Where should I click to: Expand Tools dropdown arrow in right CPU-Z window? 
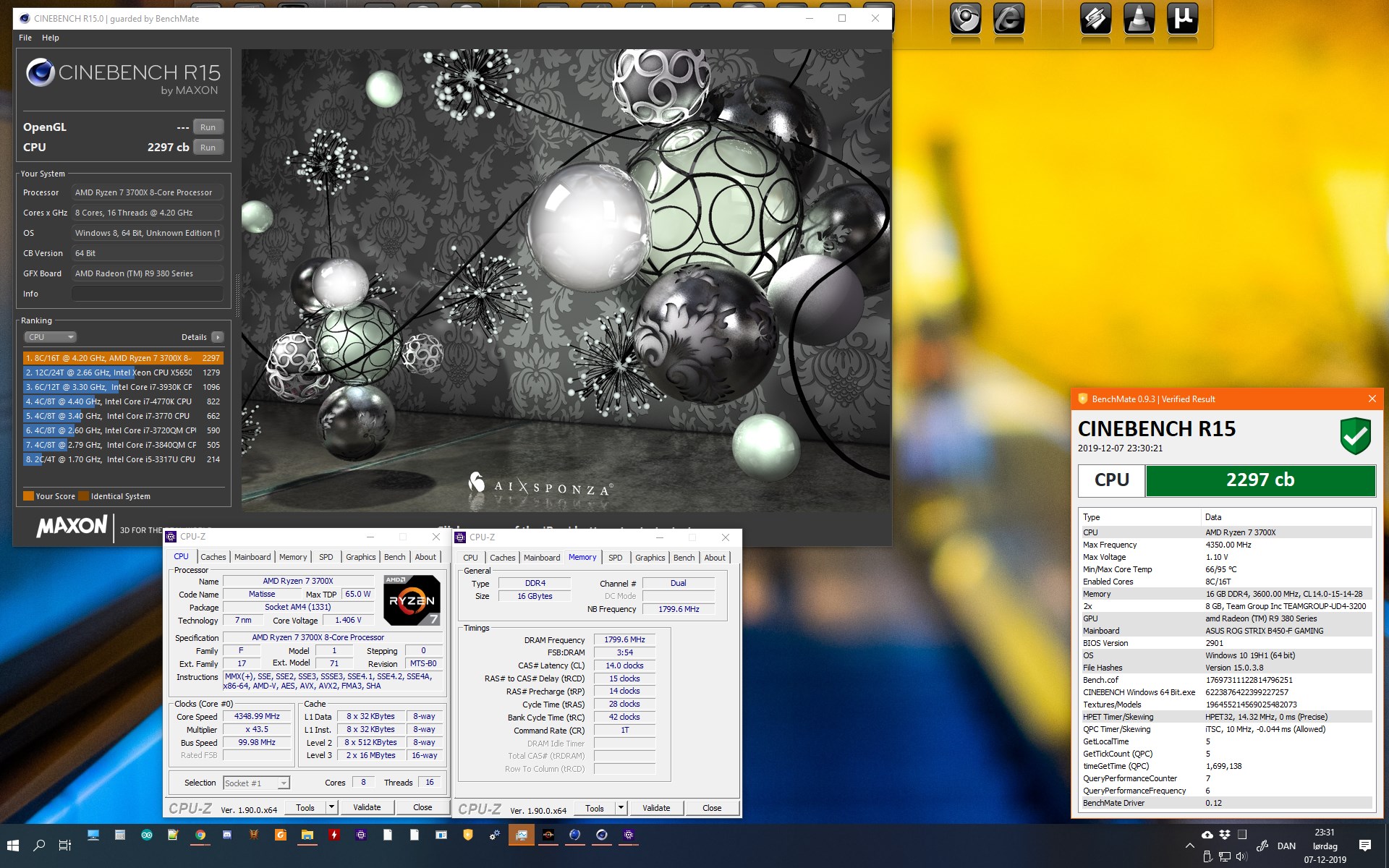pyautogui.click(x=621, y=808)
